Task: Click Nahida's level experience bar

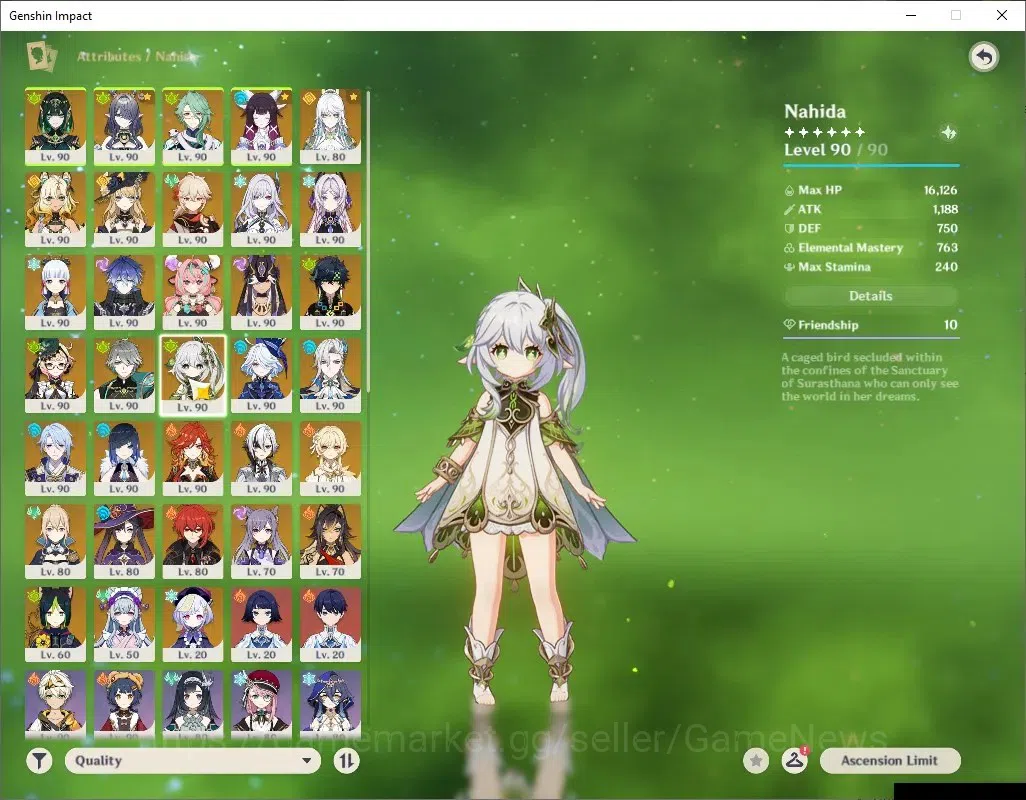Action: (x=871, y=165)
